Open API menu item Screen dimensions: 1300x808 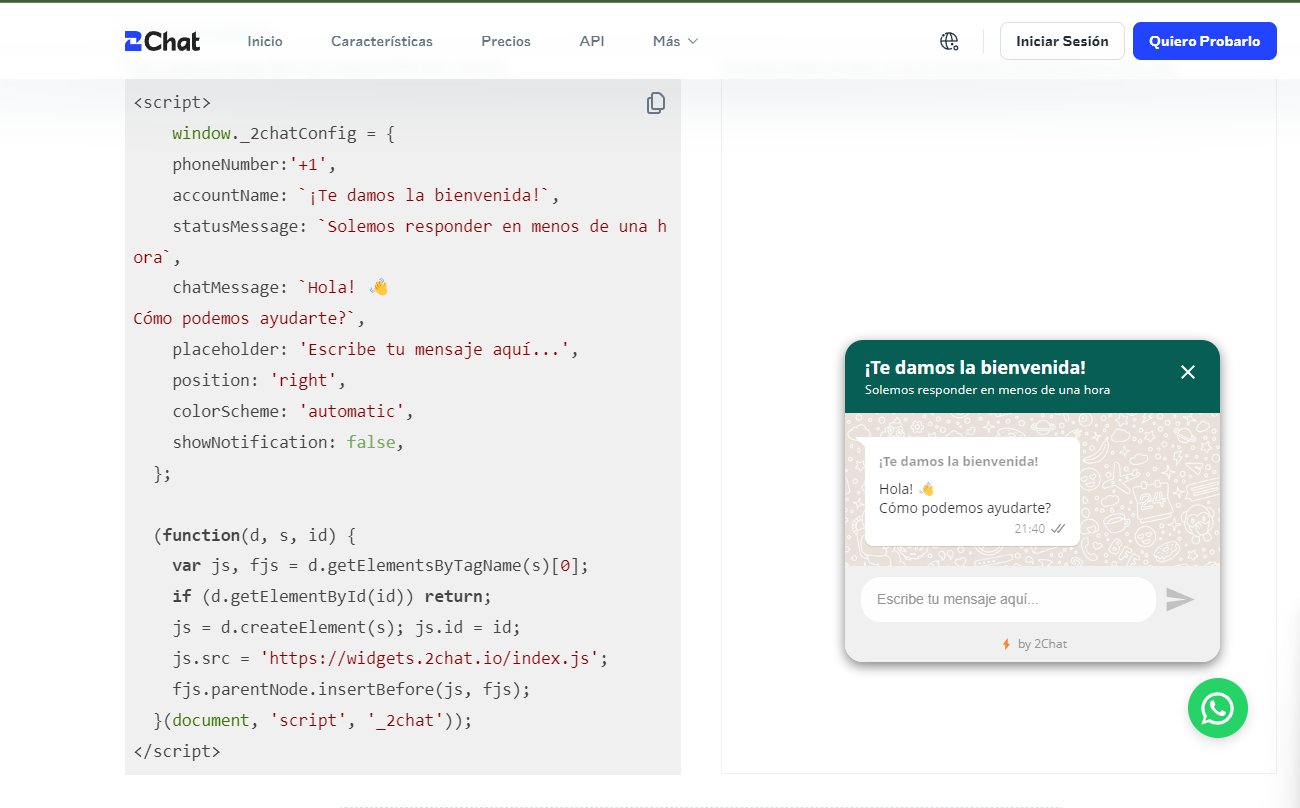click(x=592, y=41)
